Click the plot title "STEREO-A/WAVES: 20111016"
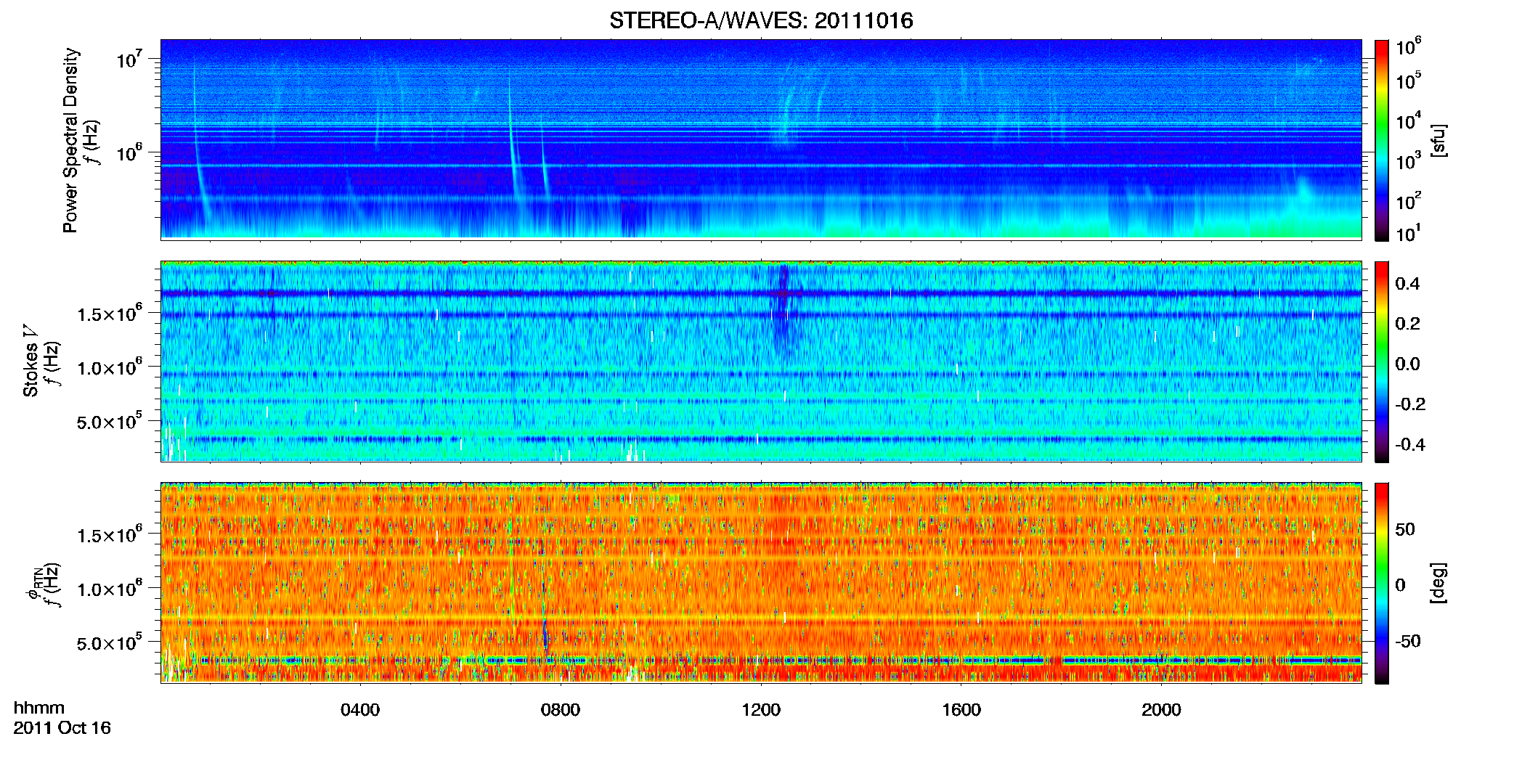The image size is (1522, 784). click(761, 20)
